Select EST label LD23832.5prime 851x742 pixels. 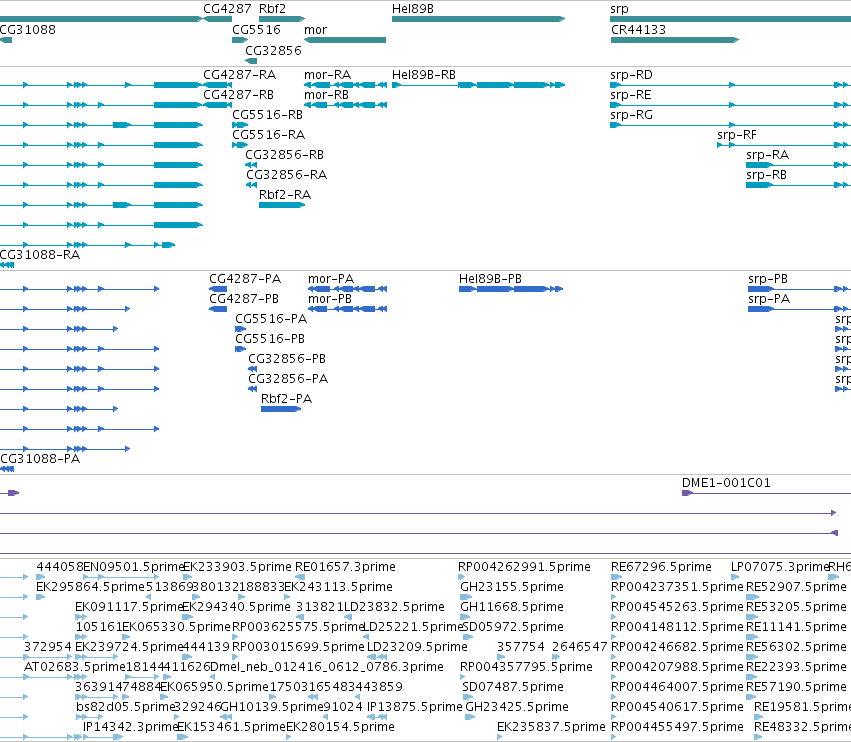[394, 607]
